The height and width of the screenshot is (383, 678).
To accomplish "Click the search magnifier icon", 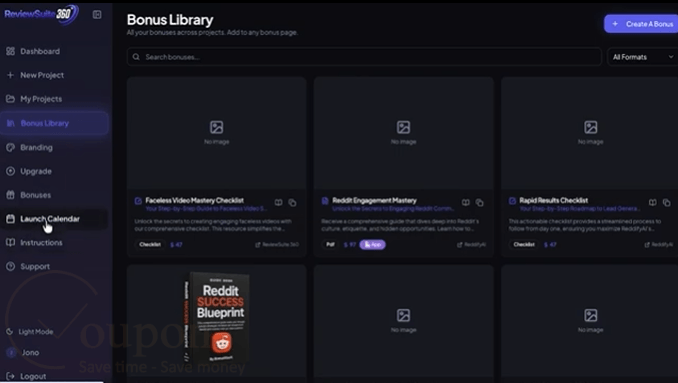I will pyautogui.click(x=136, y=57).
